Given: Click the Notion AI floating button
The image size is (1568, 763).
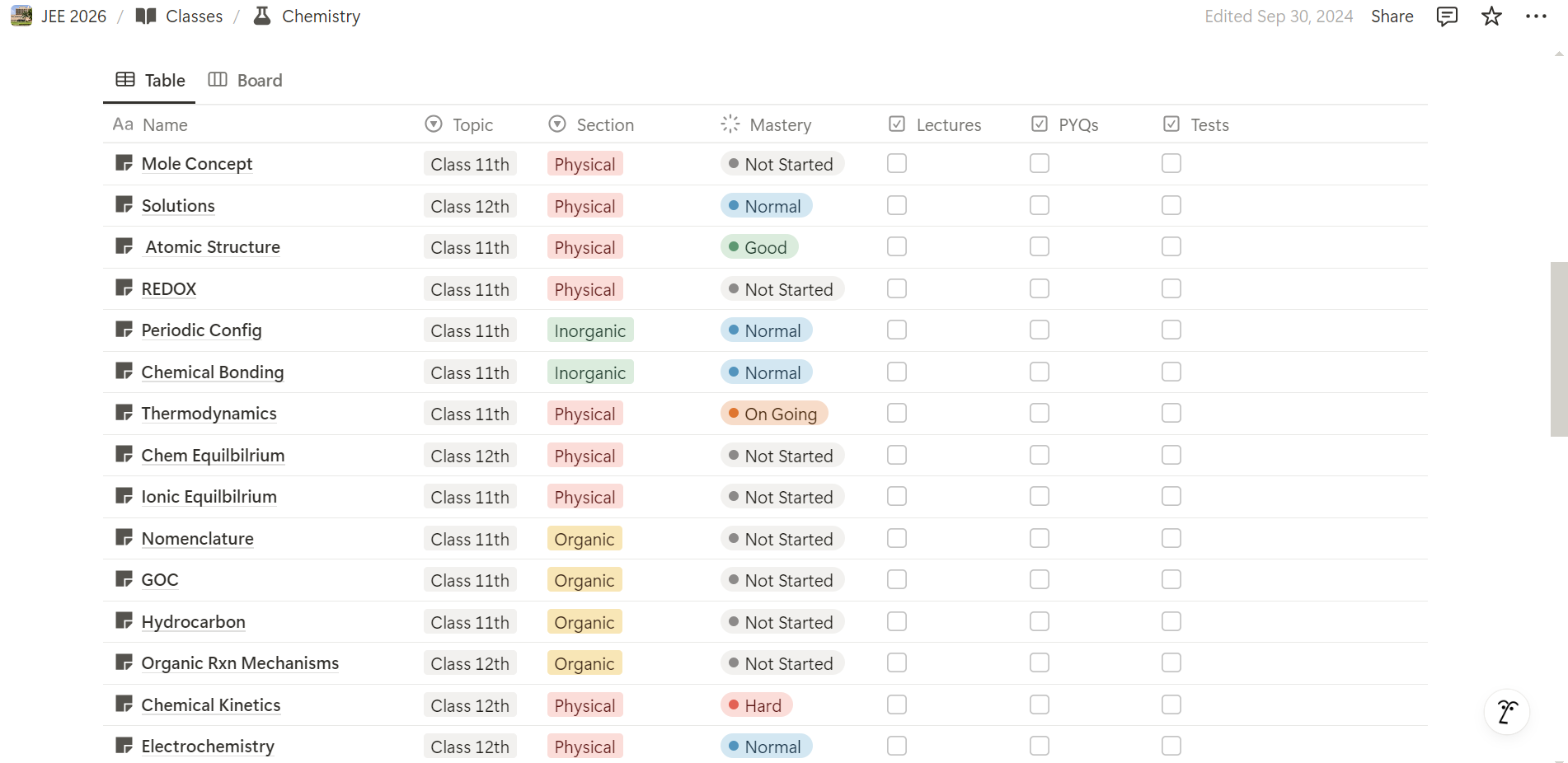Looking at the screenshot, I should click(x=1507, y=712).
